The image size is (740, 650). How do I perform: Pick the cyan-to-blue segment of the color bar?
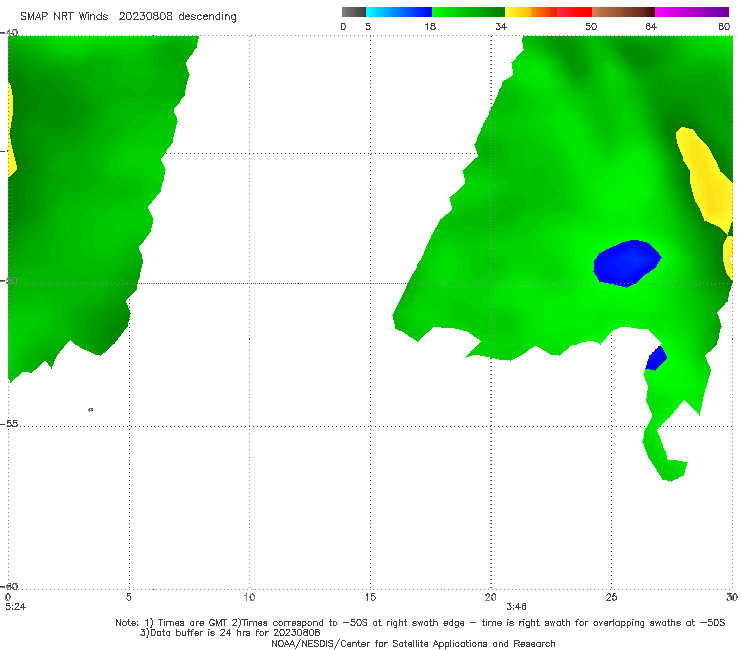coord(399,12)
